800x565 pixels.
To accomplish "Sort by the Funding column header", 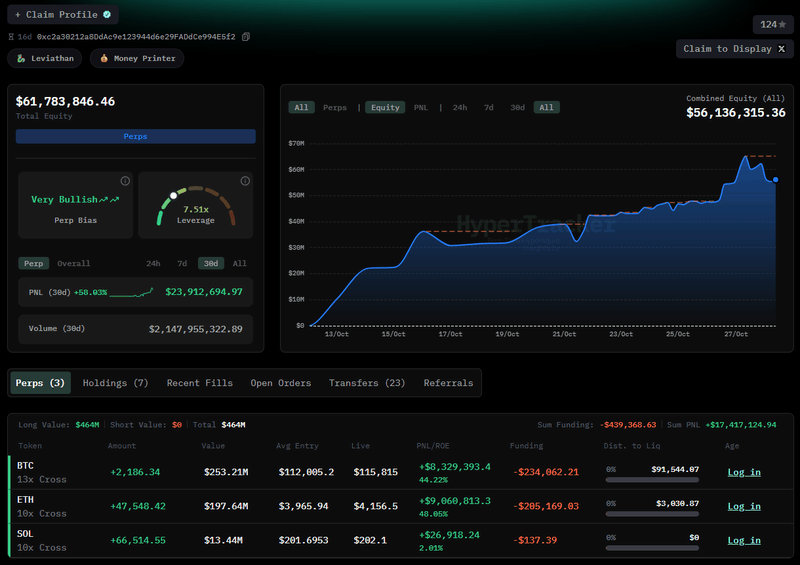I will coord(526,446).
